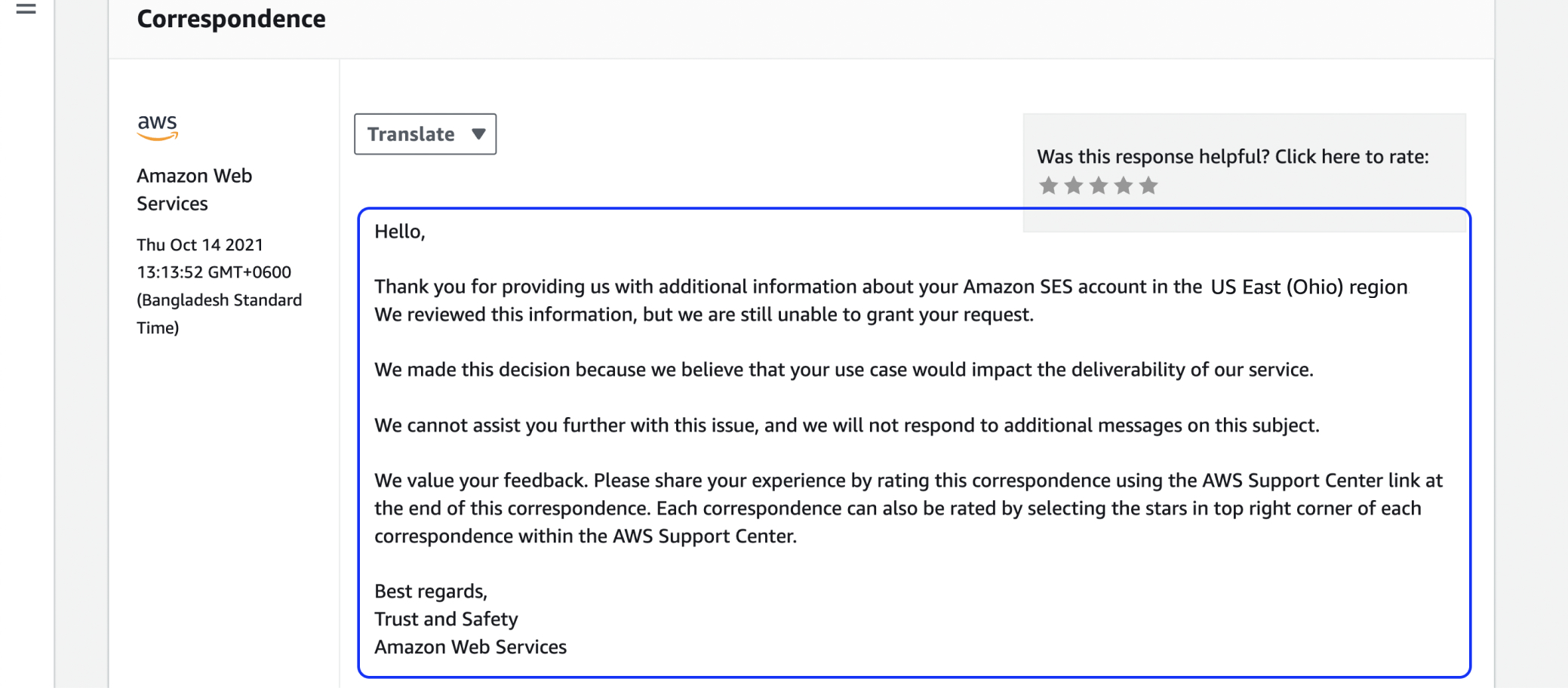Rate the response four stars
The height and width of the screenshot is (688, 1568).
pyautogui.click(x=1124, y=186)
